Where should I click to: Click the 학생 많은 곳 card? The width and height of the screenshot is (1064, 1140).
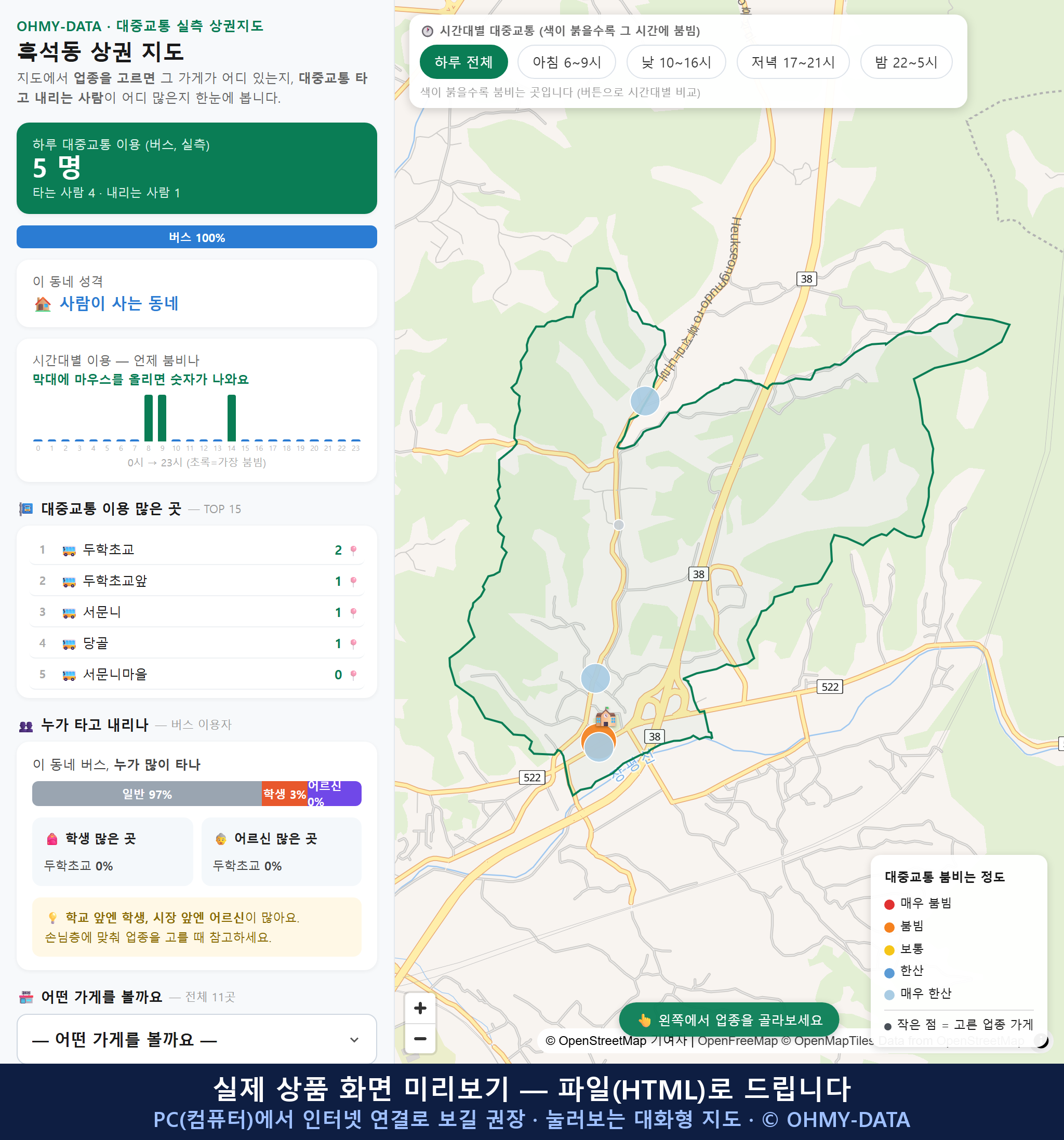(112, 852)
